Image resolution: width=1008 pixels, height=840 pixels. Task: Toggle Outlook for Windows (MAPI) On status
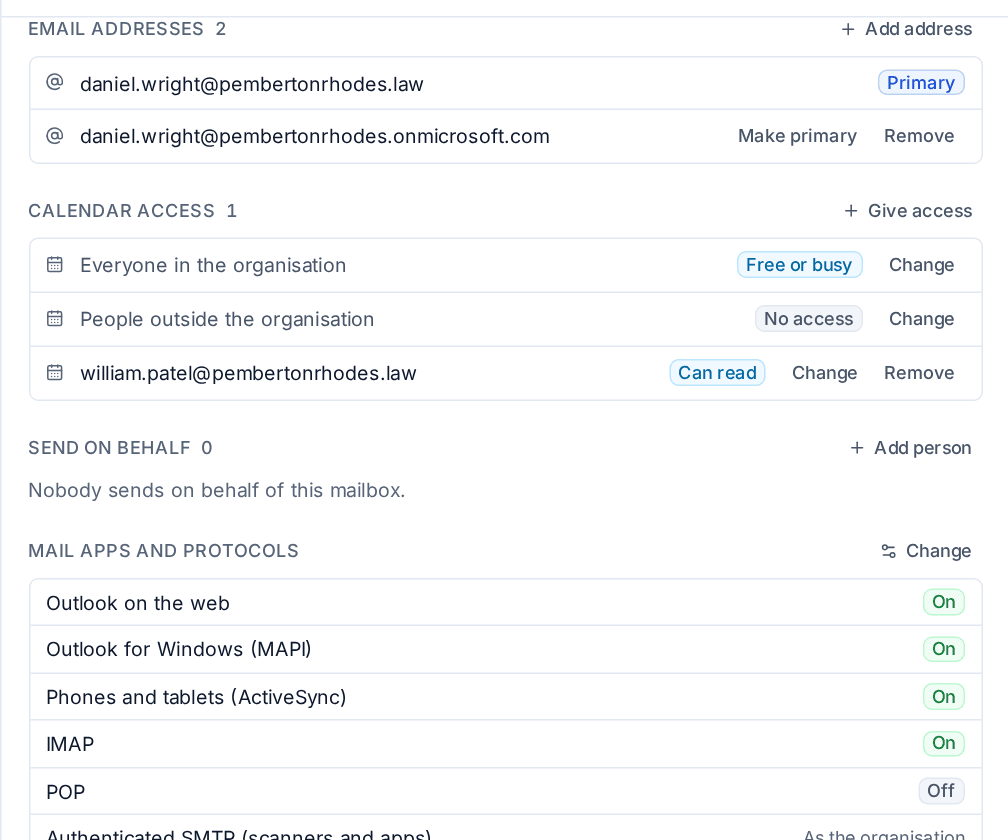[944, 649]
